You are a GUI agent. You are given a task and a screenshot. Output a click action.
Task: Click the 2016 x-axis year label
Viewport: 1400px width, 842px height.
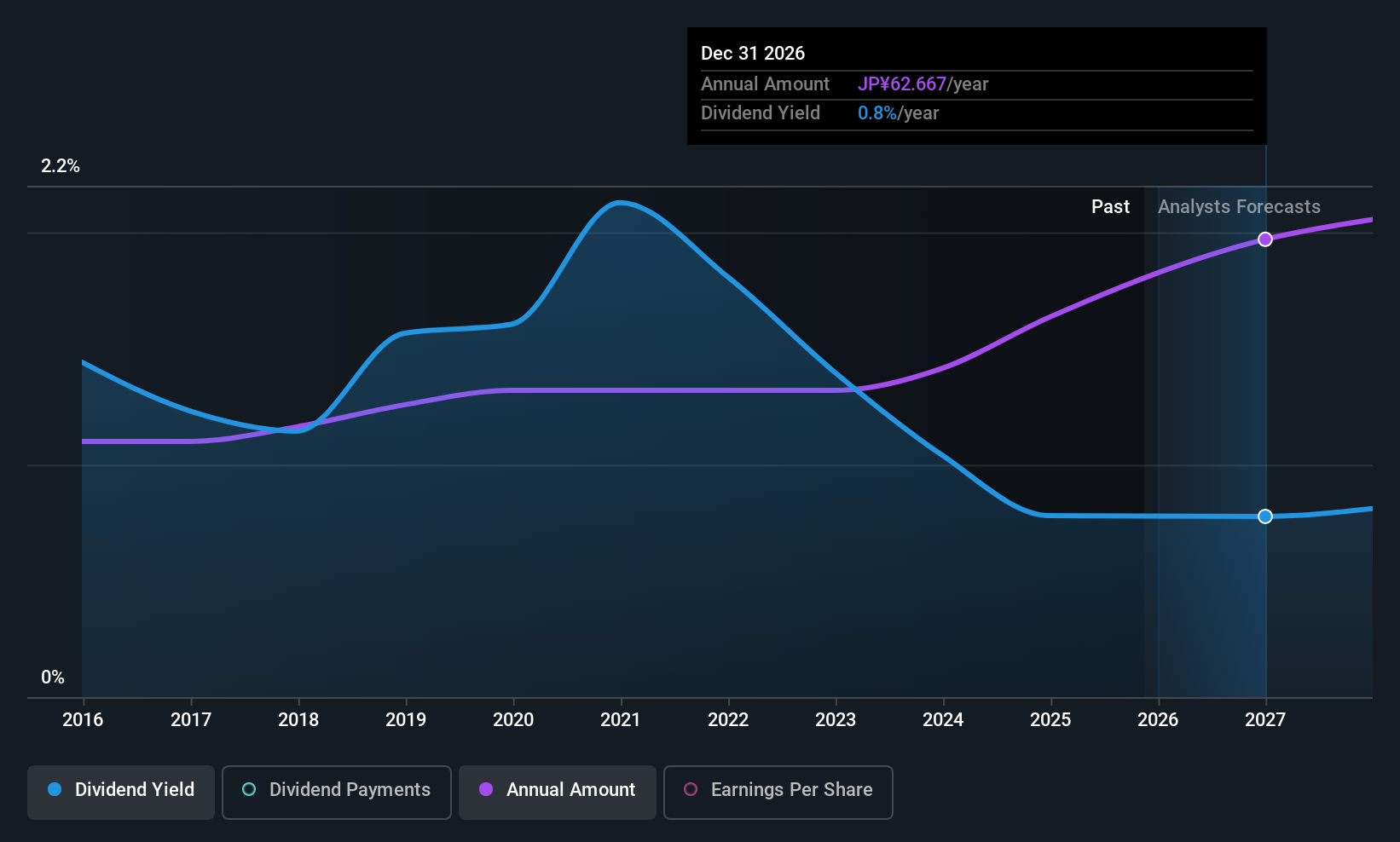pyautogui.click(x=83, y=720)
